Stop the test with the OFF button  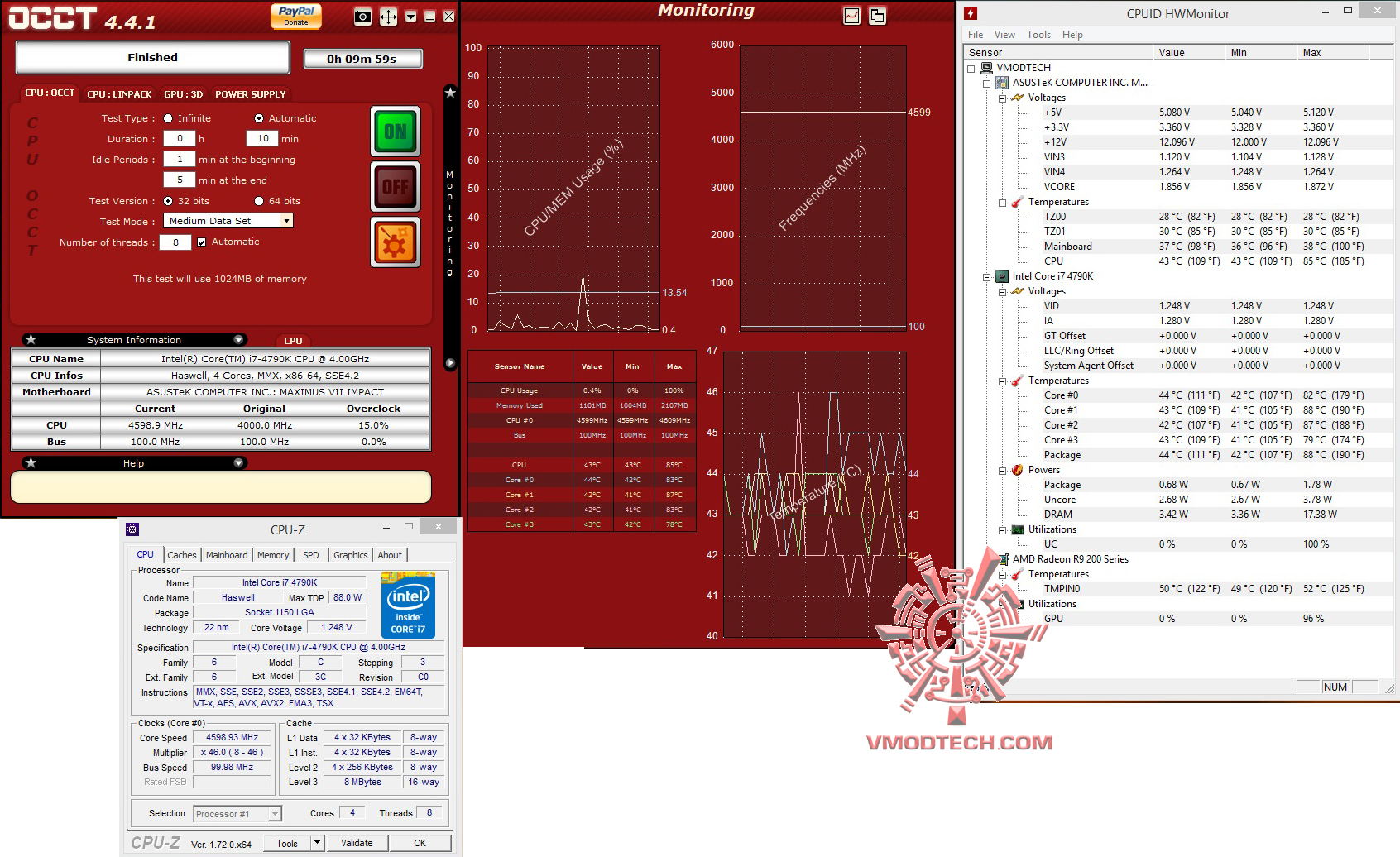coord(396,187)
